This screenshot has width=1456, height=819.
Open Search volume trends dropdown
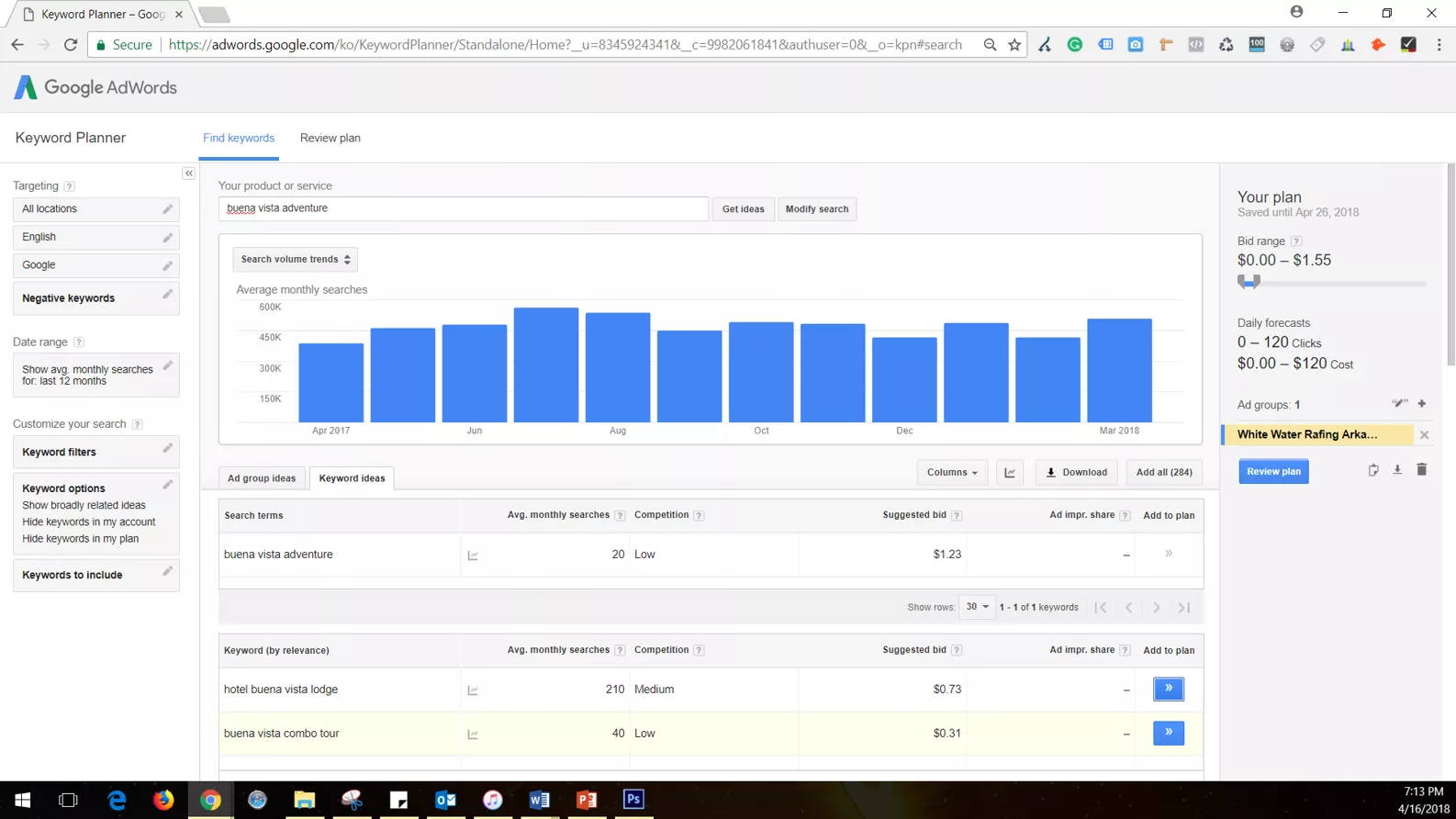pyautogui.click(x=295, y=260)
